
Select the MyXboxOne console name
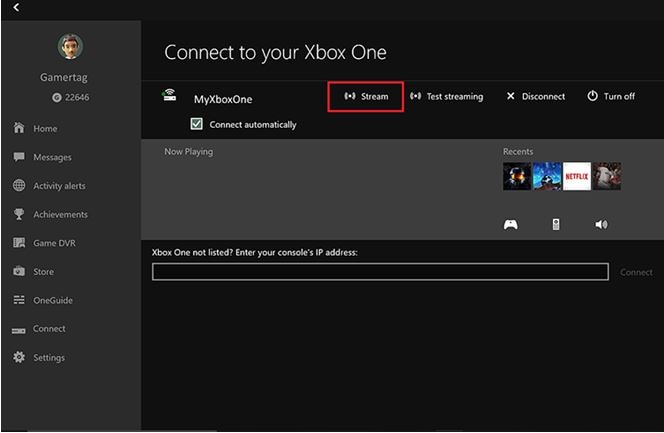point(223,99)
